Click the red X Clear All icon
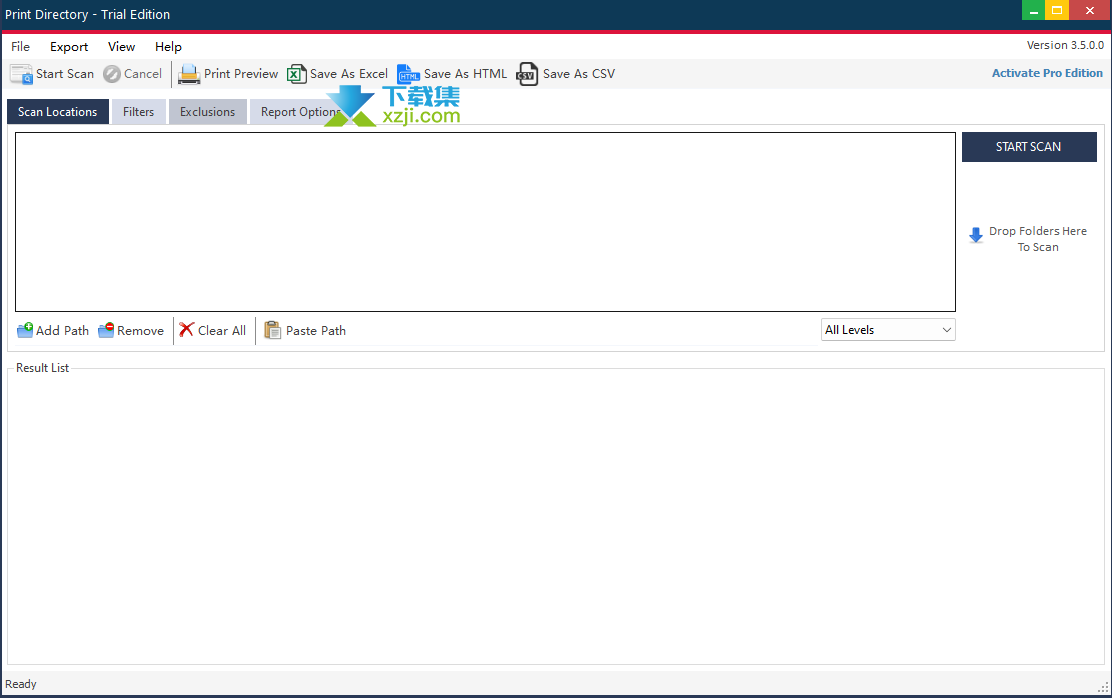Viewport: 1112px width, 698px height. [x=187, y=330]
